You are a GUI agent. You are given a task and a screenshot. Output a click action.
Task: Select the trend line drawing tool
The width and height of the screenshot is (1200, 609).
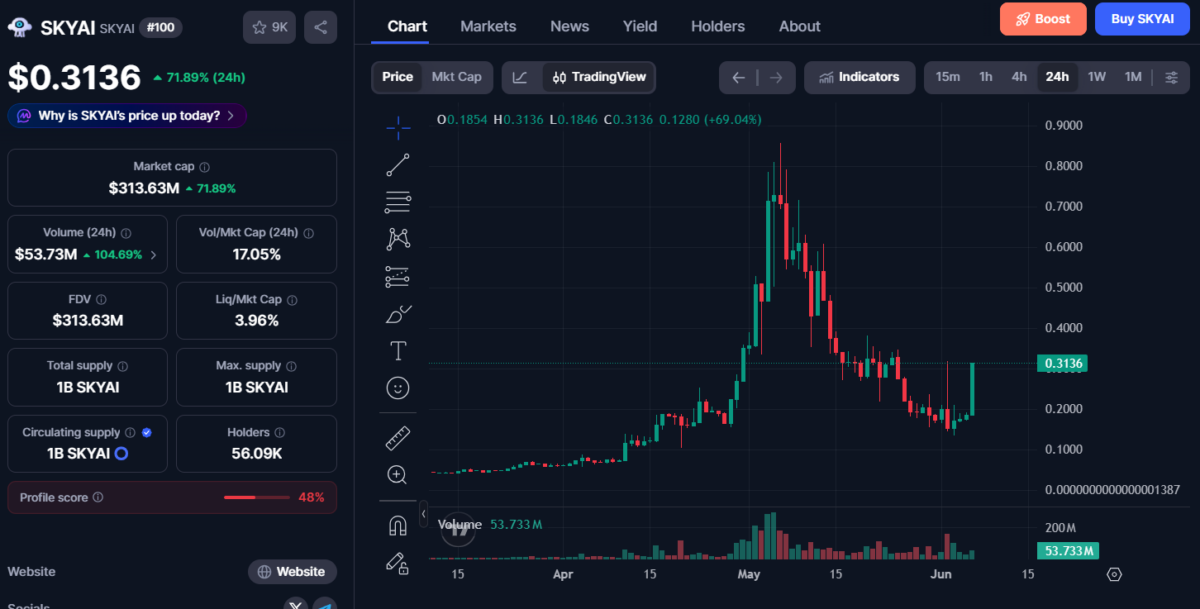tap(398, 165)
